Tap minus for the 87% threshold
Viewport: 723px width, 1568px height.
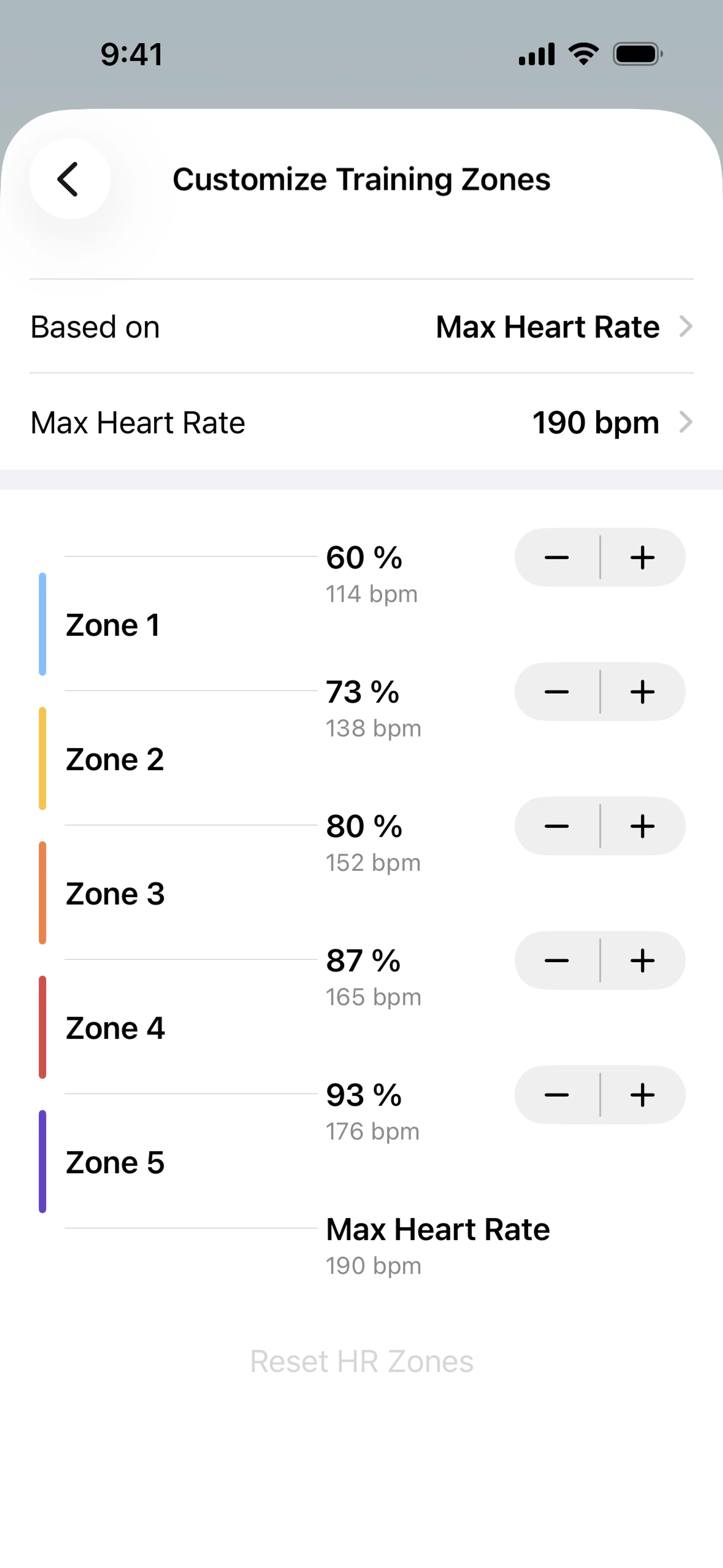[x=556, y=961]
